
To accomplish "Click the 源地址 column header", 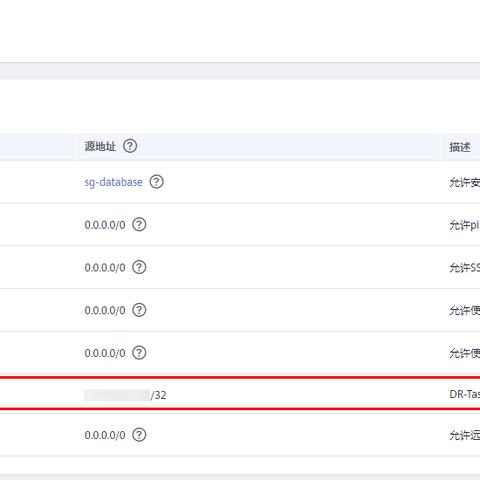I will click(100, 146).
